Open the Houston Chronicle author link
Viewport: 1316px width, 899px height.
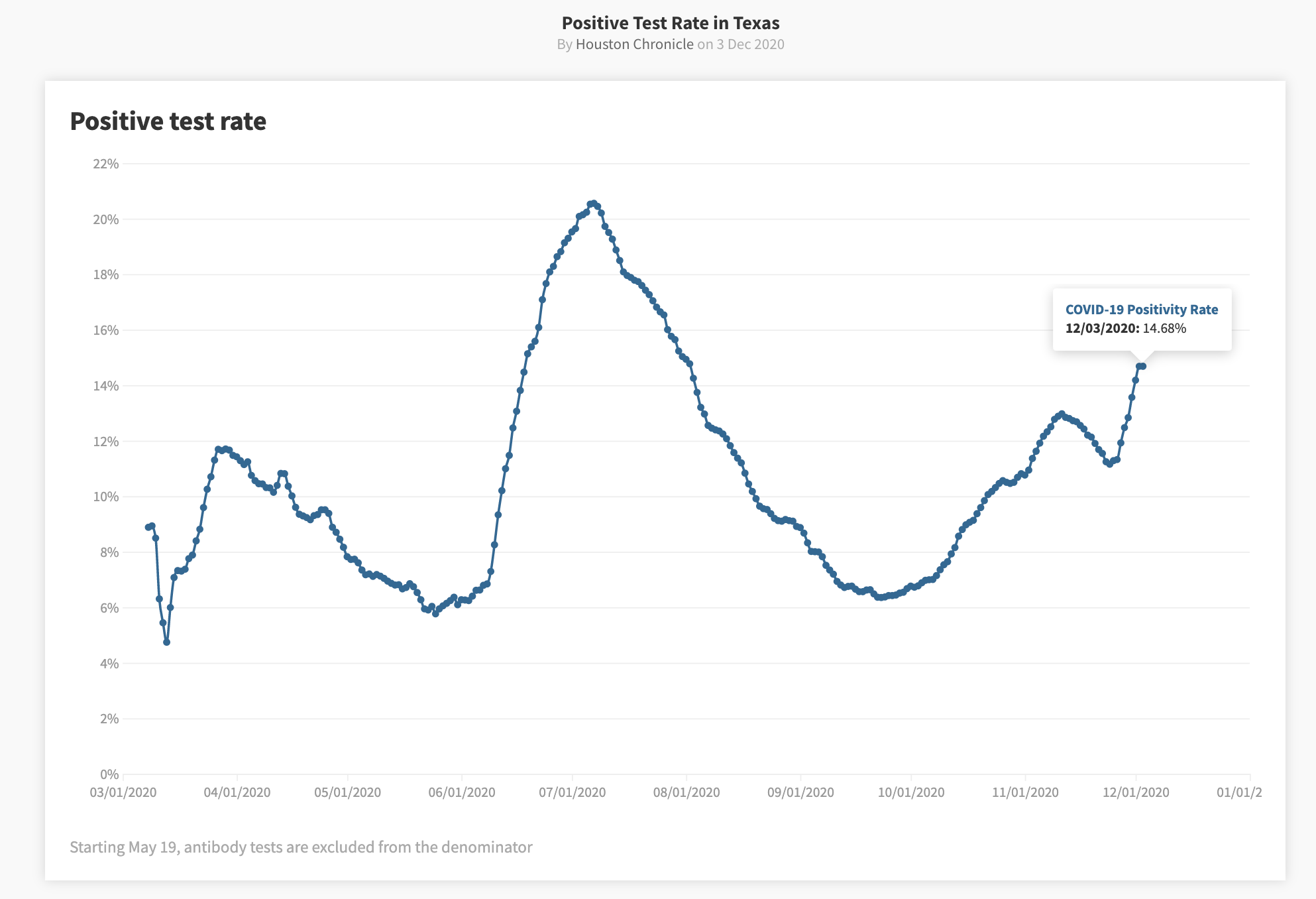pos(634,44)
